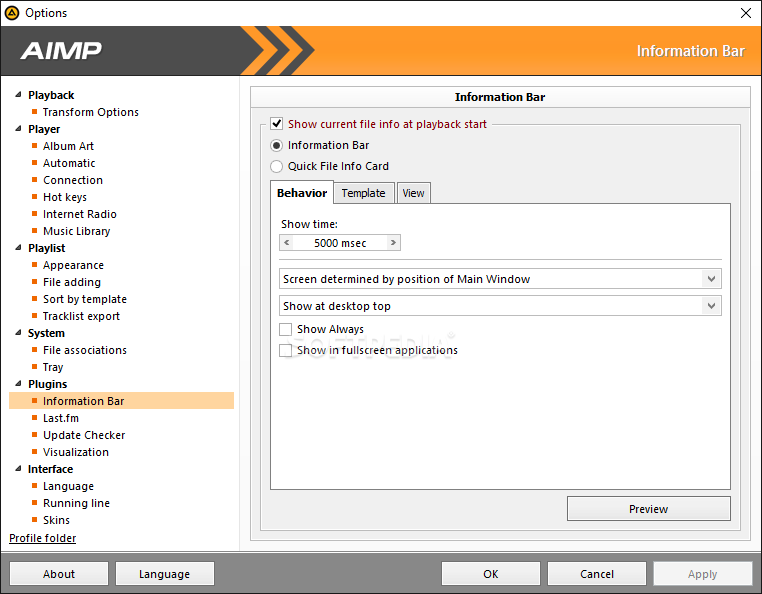The height and width of the screenshot is (594, 762).
Task: Open Internet Radio settings
Action: [80, 214]
